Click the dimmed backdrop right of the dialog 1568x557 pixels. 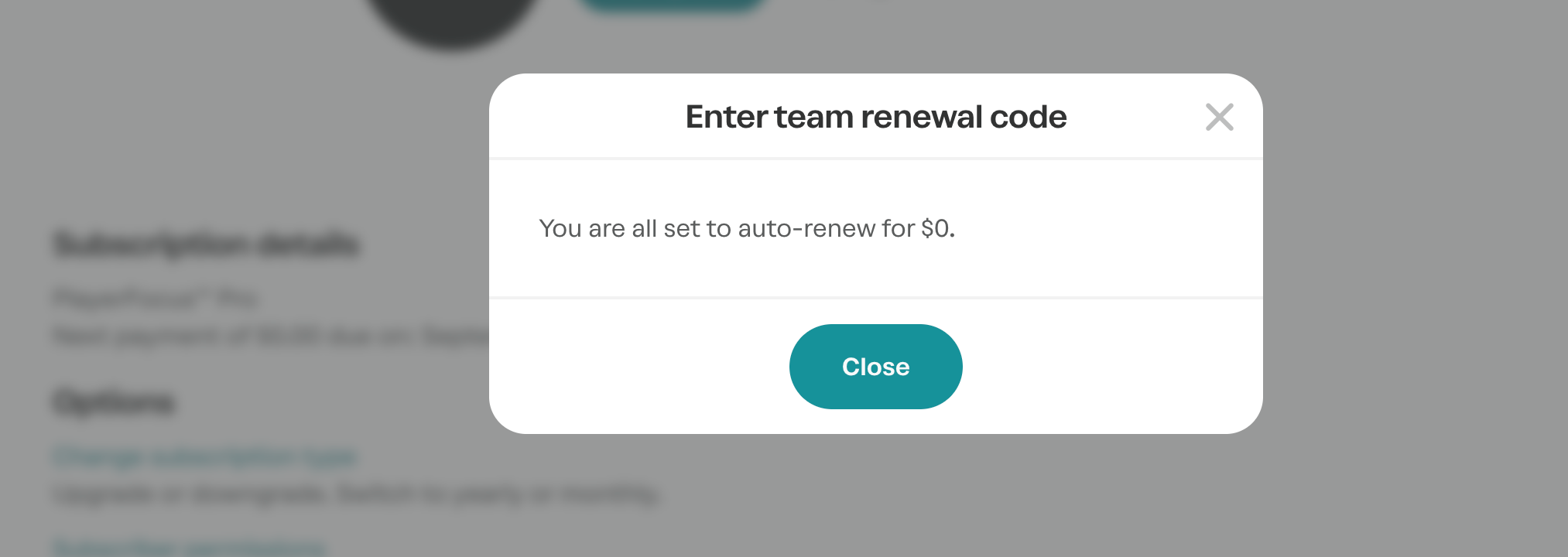[x=1415, y=255]
